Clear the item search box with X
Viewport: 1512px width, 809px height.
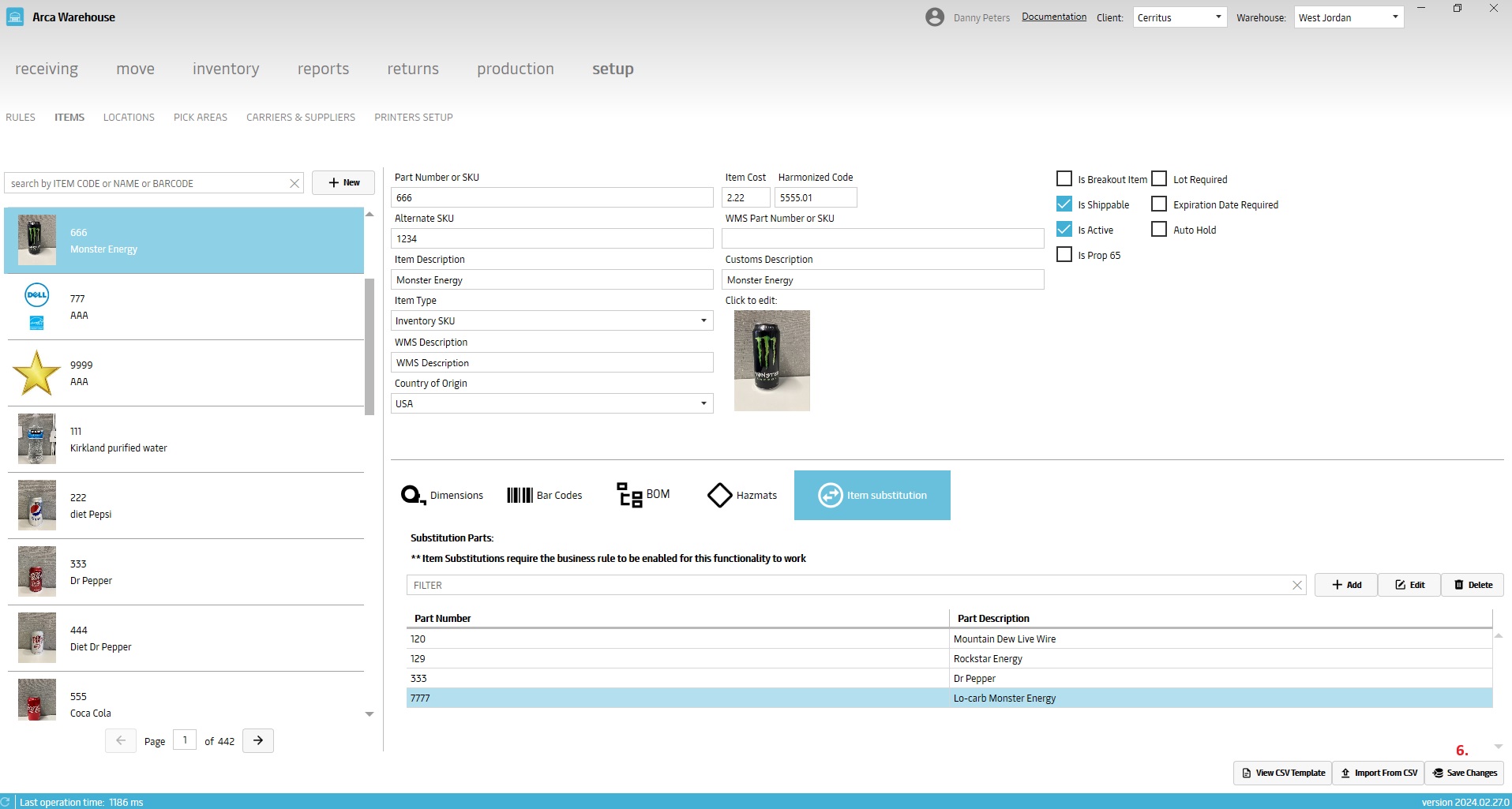295,183
